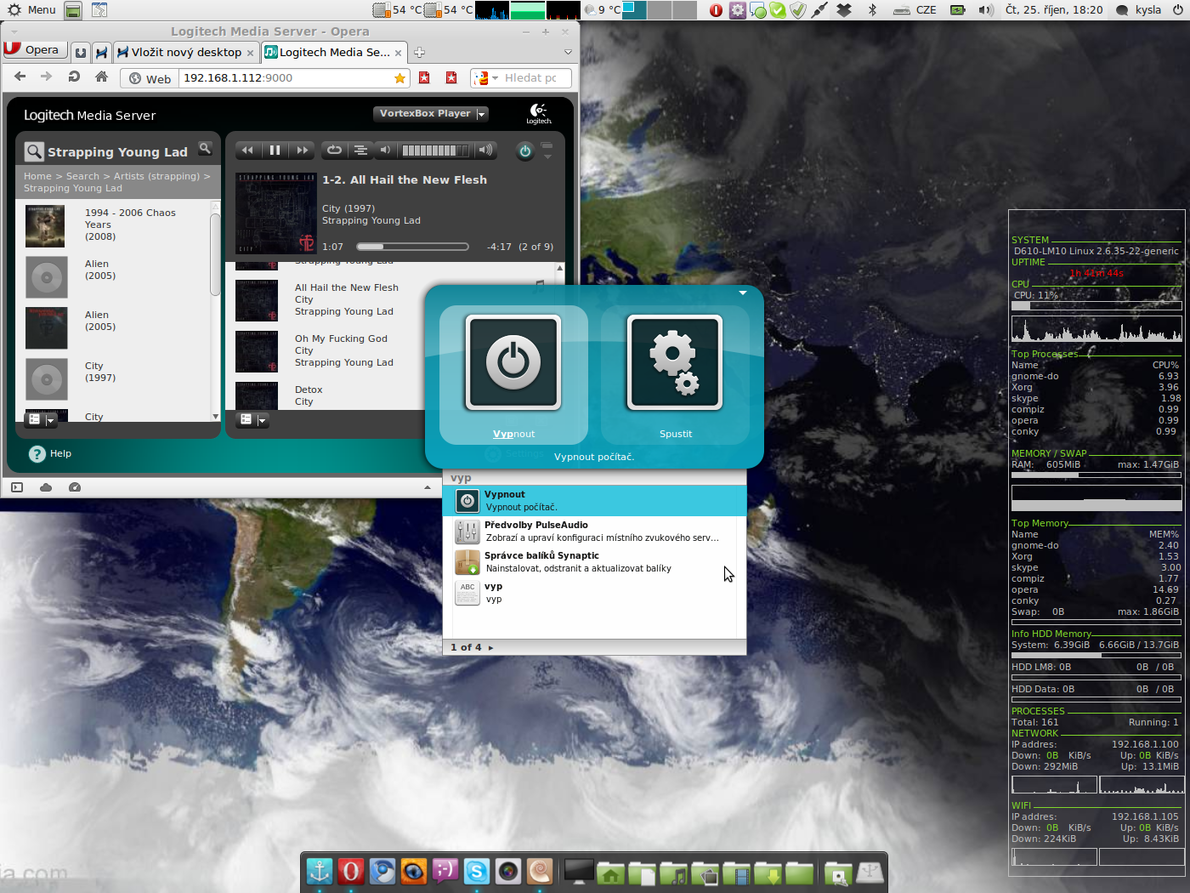Open a new Opera tab
This screenshot has height=893, width=1190.
click(x=419, y=52)
